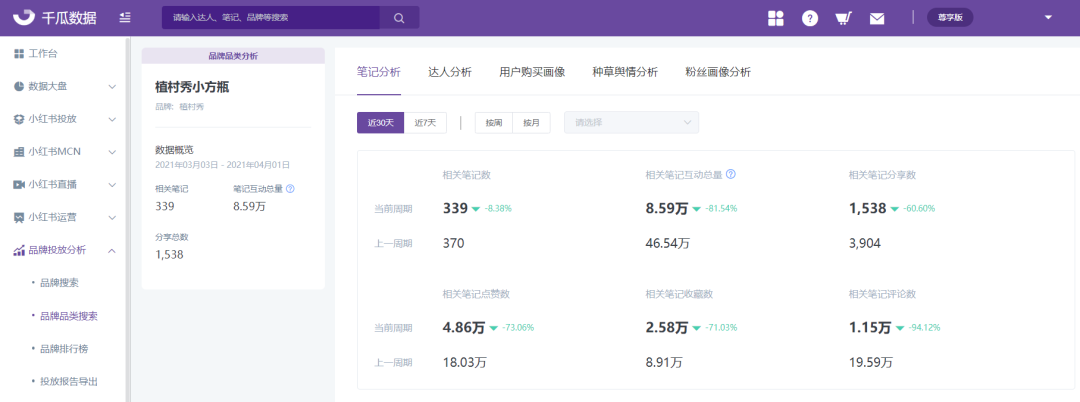Click the 植村秀小方瓶 title

[192, 87]
